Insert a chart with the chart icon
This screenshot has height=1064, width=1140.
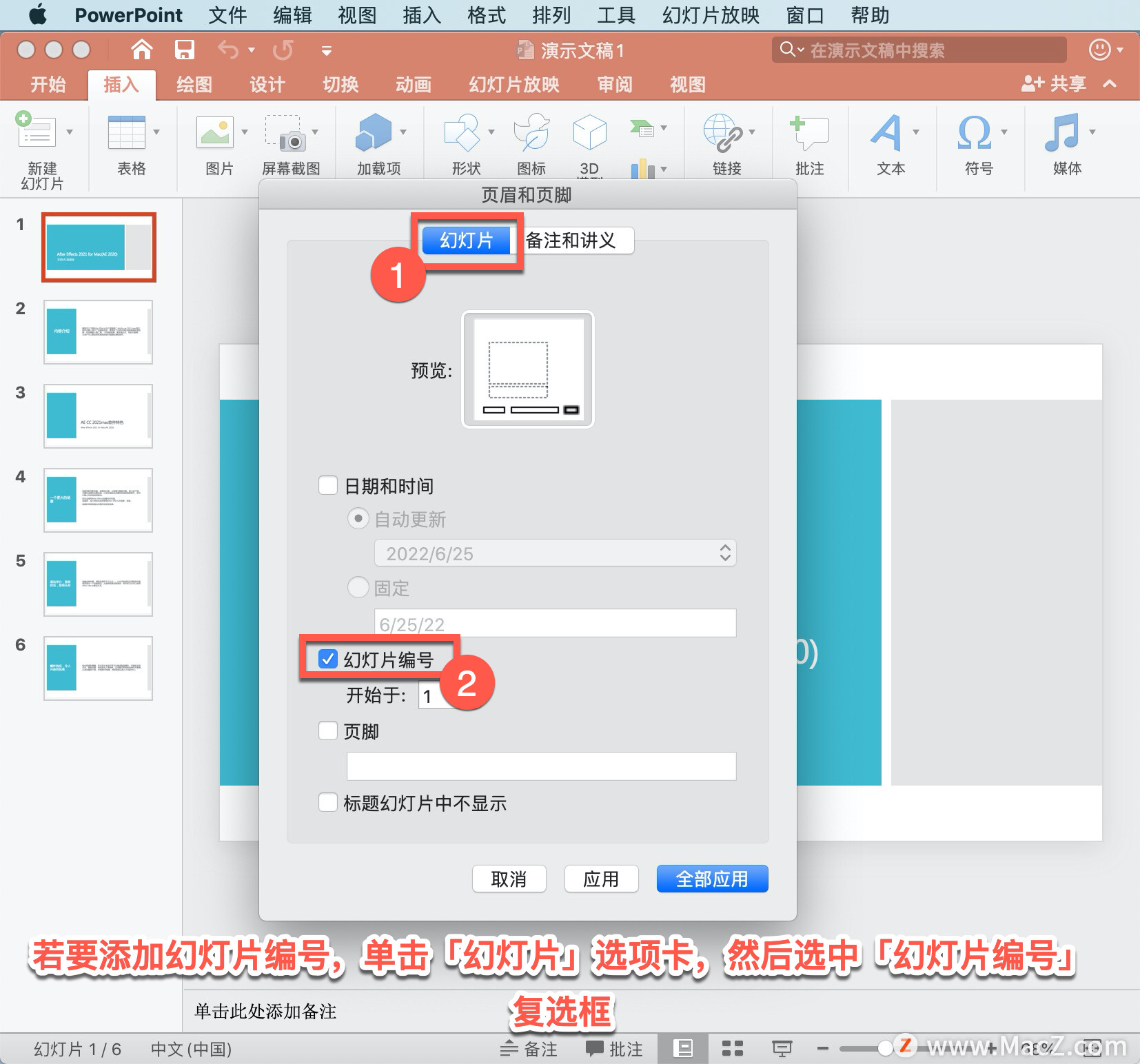tap(642, 168)
